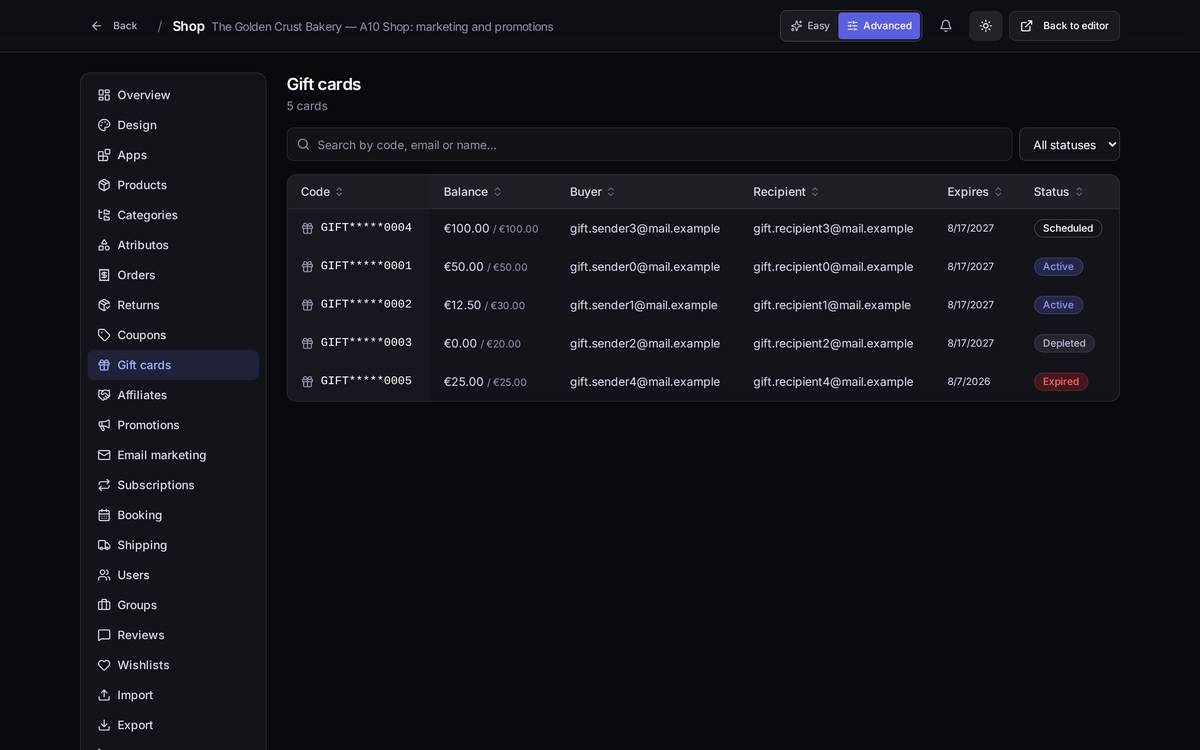This screenshot has width=1200, height=750.
Task: Click the Subscriptions repeat icon
Action: (104, 485)
